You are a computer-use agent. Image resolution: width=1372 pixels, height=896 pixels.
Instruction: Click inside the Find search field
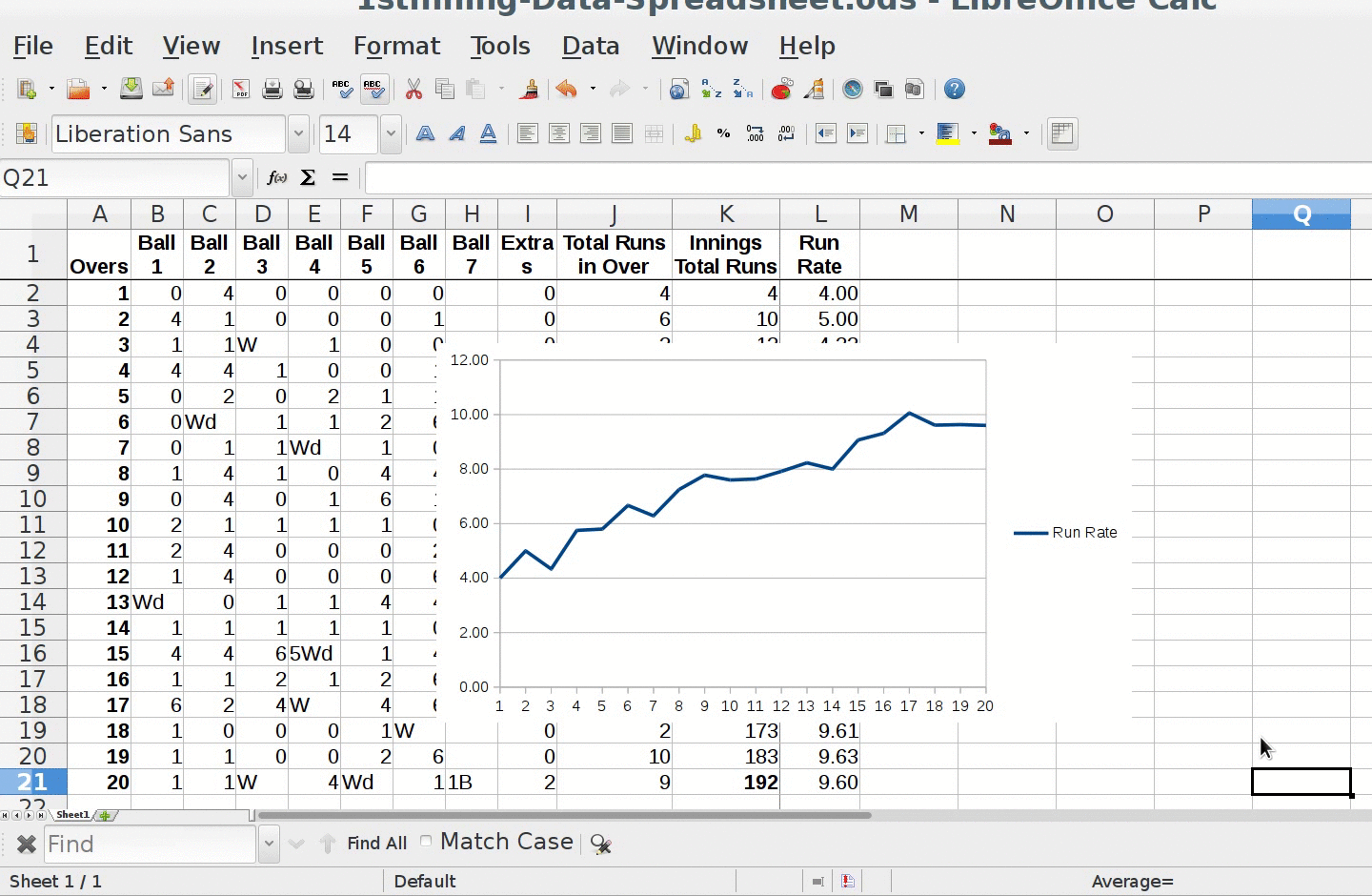[150, 845]
